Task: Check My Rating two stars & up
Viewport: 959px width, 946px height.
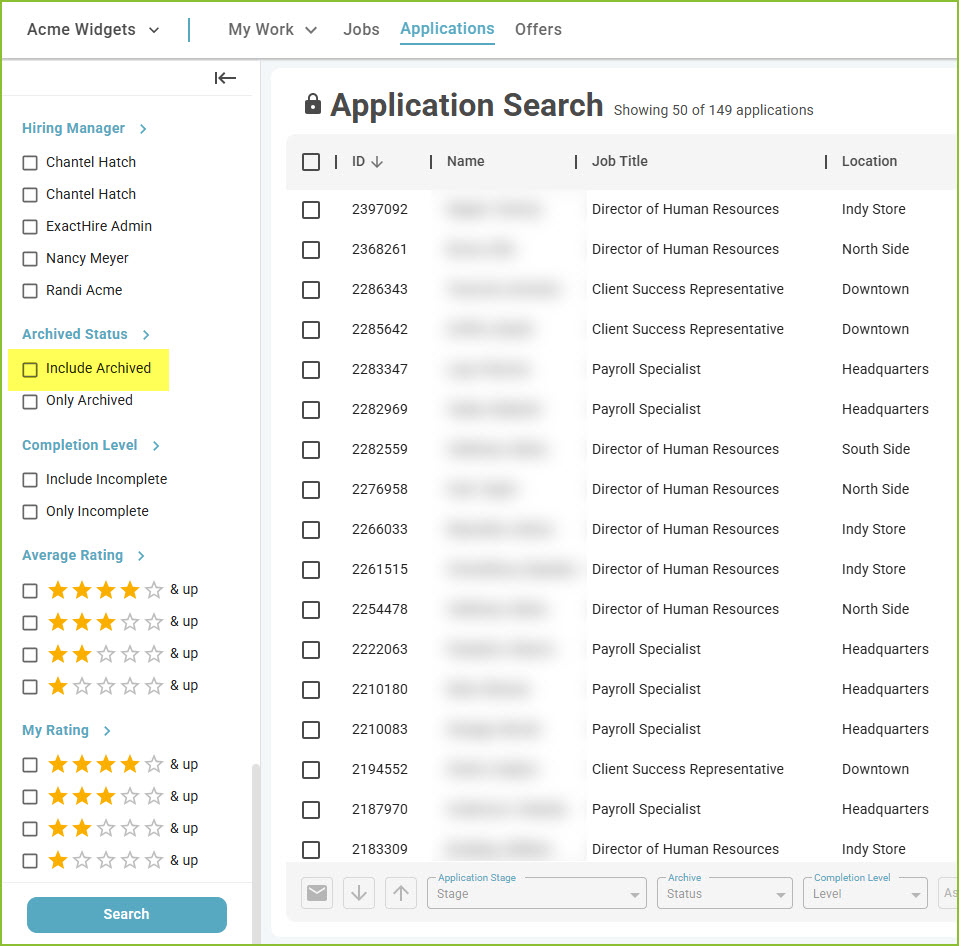Action: [x=30, y=829]
